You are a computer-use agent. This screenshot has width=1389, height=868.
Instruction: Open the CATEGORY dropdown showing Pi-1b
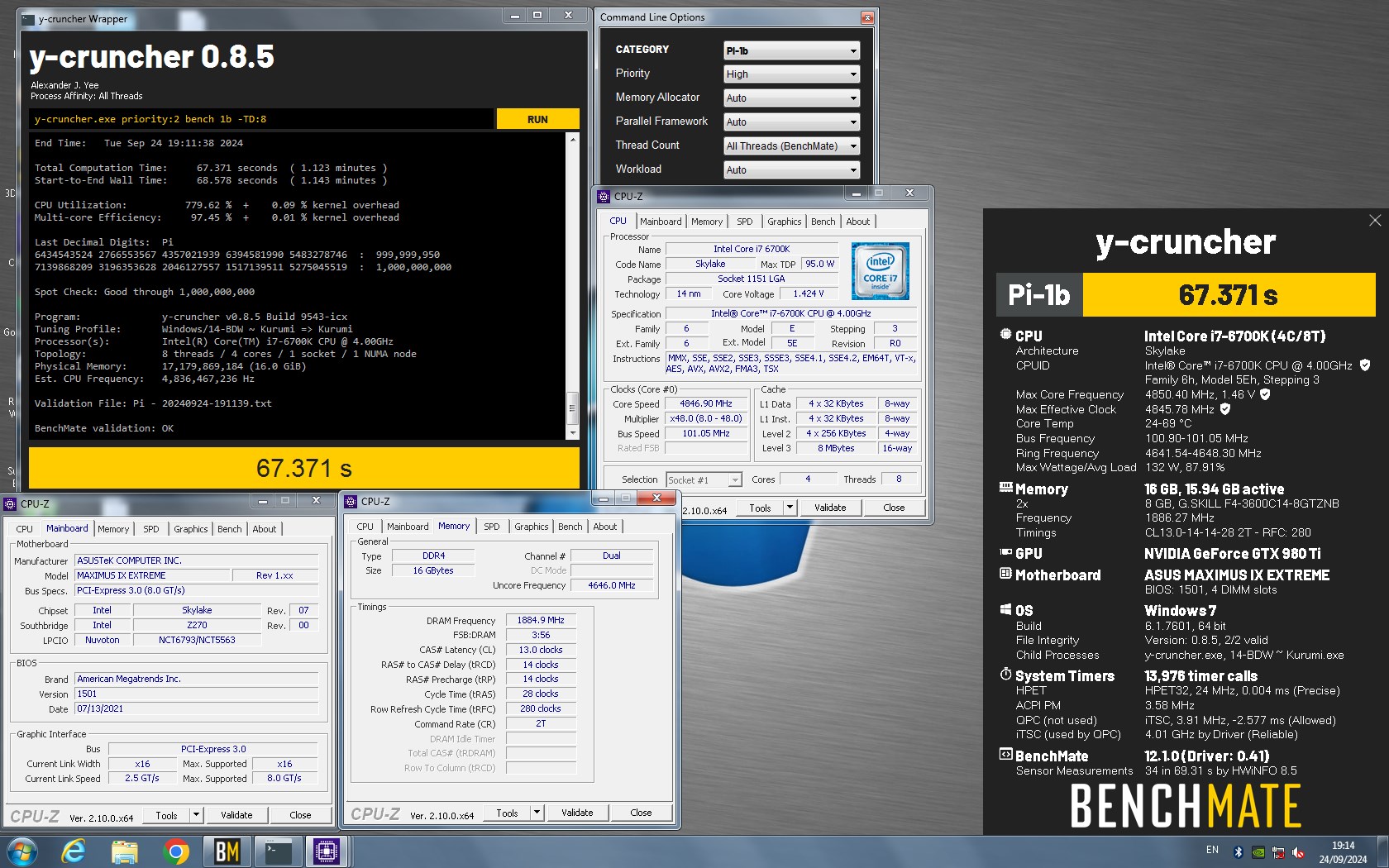(x=791, y=50)
